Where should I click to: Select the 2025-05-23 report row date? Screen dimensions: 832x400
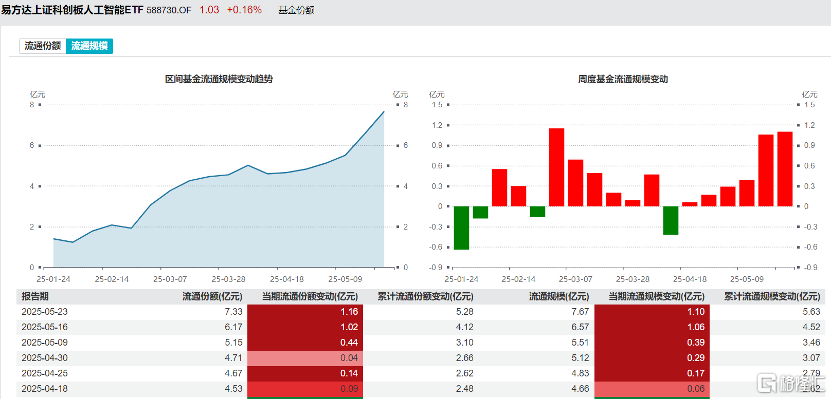pos(45,312)
